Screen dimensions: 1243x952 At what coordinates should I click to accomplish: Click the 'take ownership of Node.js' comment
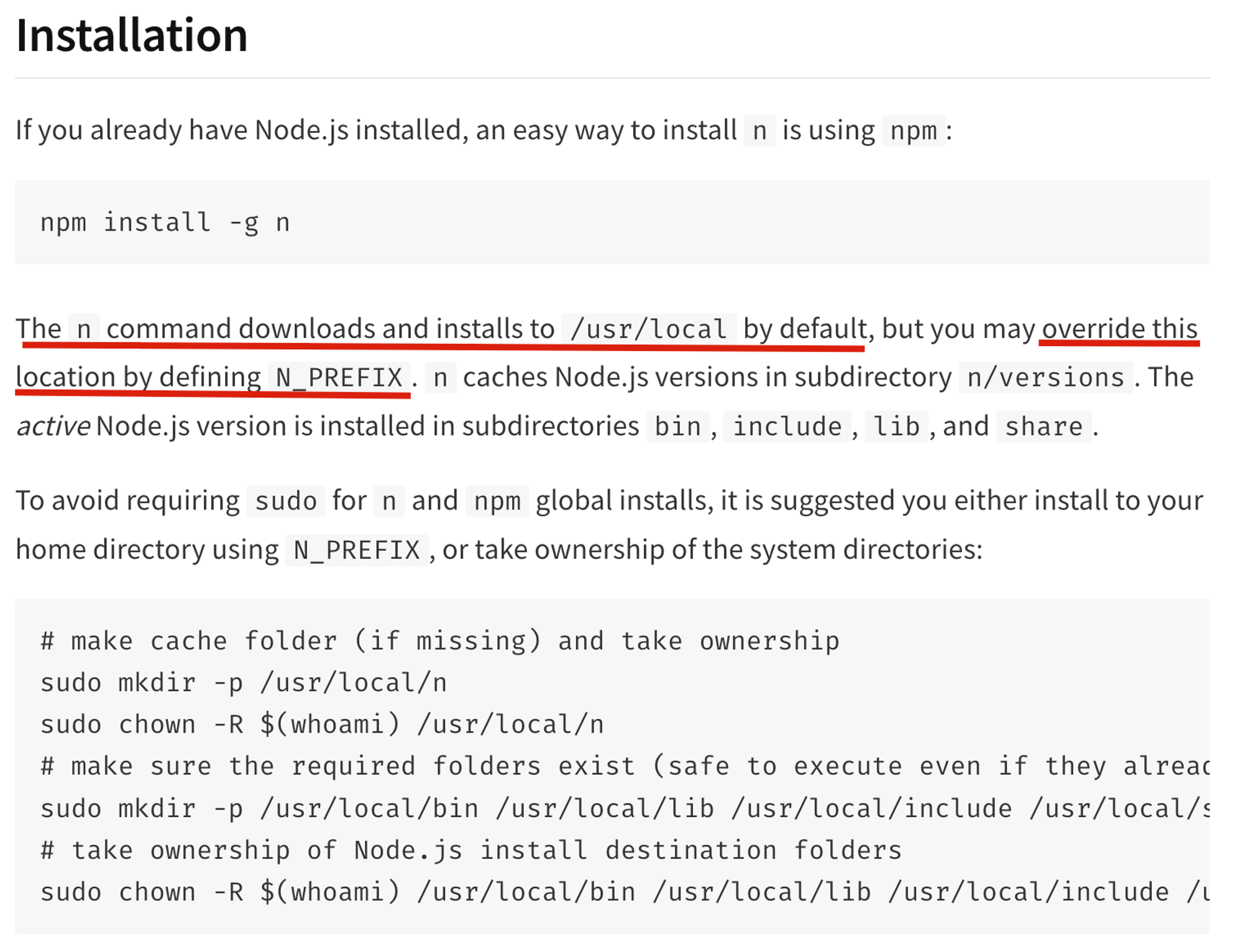[x=471, y=850]
